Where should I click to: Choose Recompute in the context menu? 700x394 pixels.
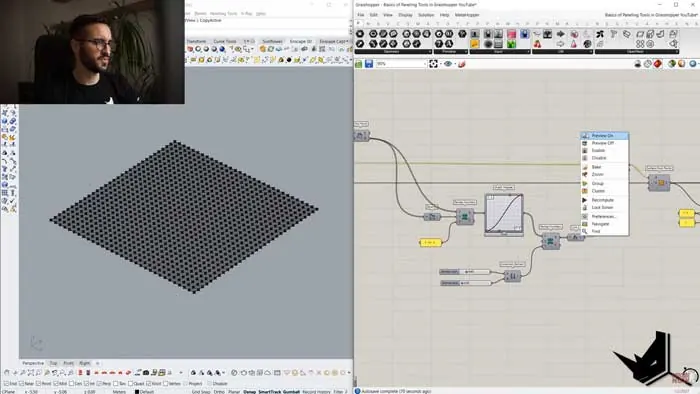[604, 200]
